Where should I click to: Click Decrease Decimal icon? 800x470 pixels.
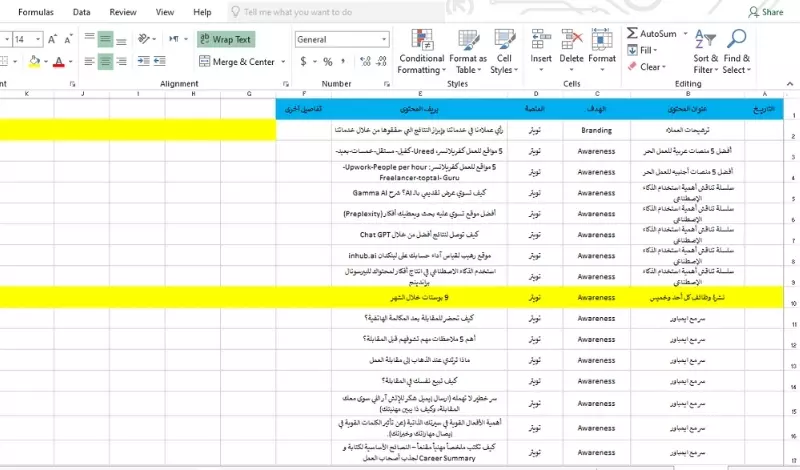click(x=382, y=62)
